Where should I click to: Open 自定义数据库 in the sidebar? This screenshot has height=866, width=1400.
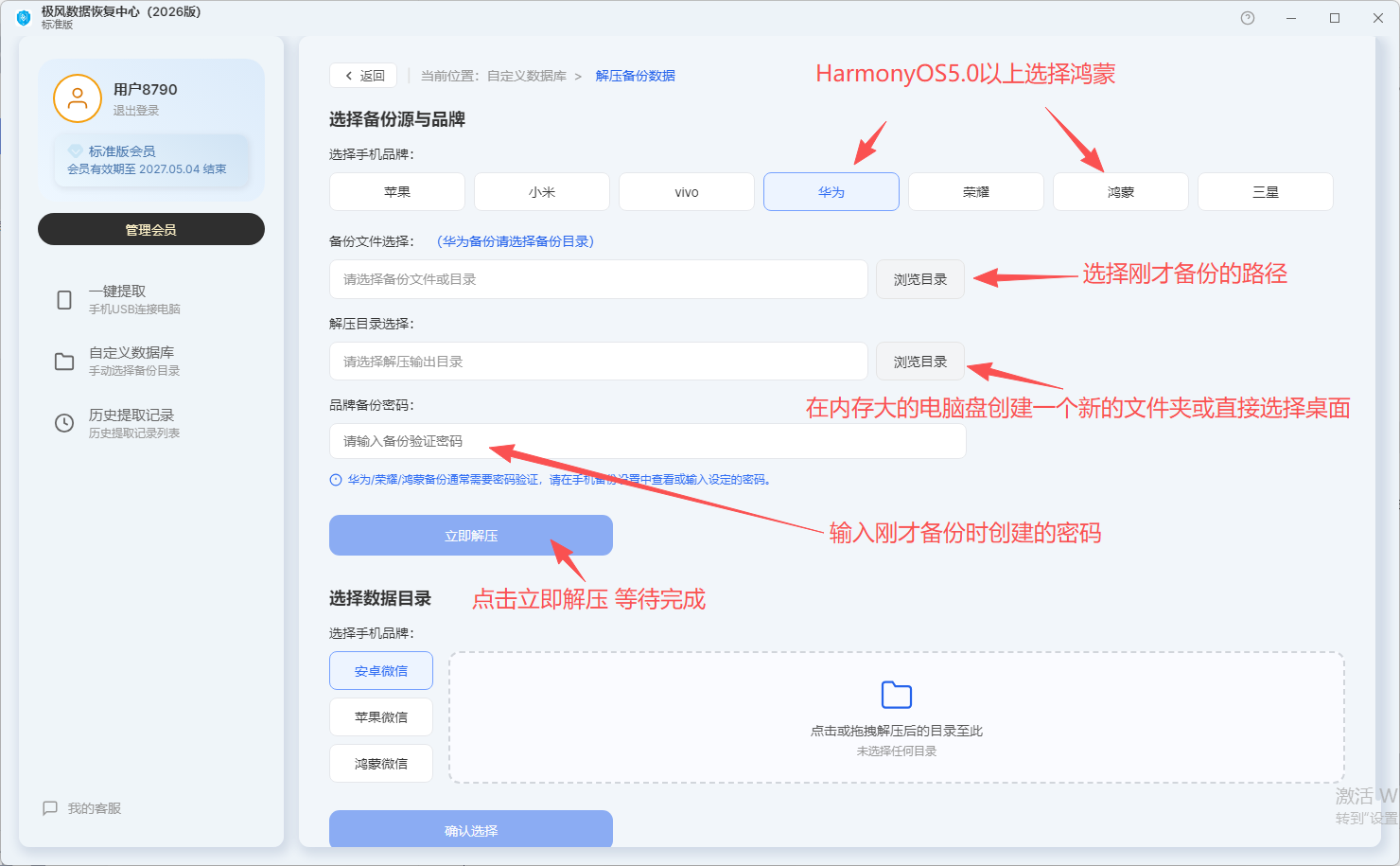pyautogui.click(x=151, y=362)
